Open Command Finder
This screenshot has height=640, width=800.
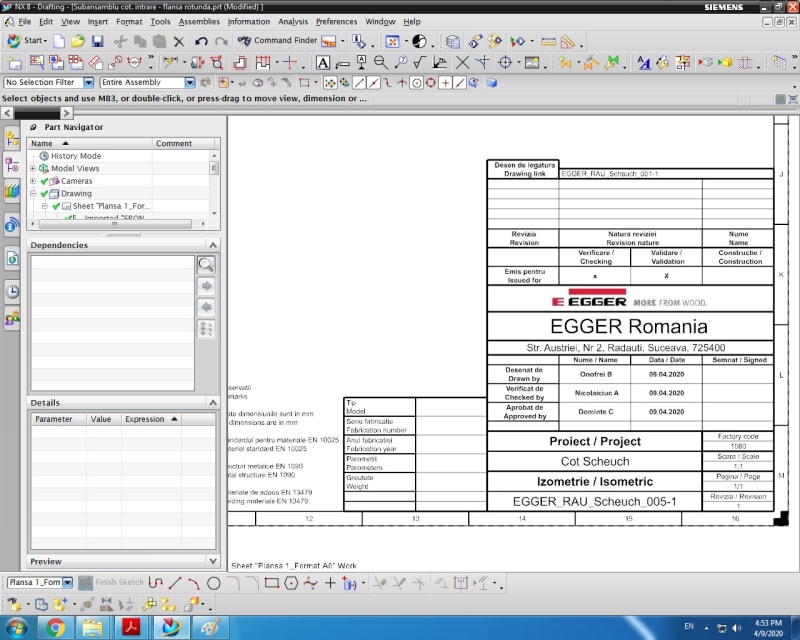tap(278, 40)
